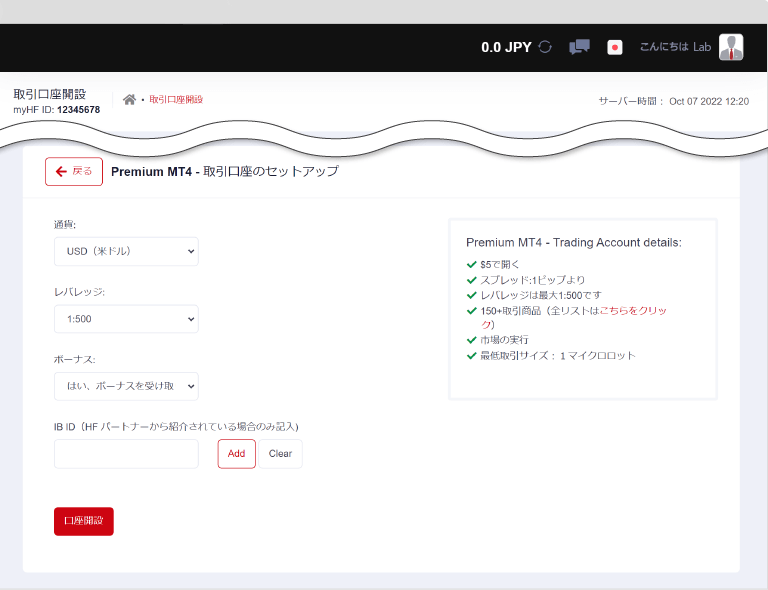This screenshot has width=768, height=590.
Task: Click the $5で開く checklist item
Action: click(x=500, y=264)
